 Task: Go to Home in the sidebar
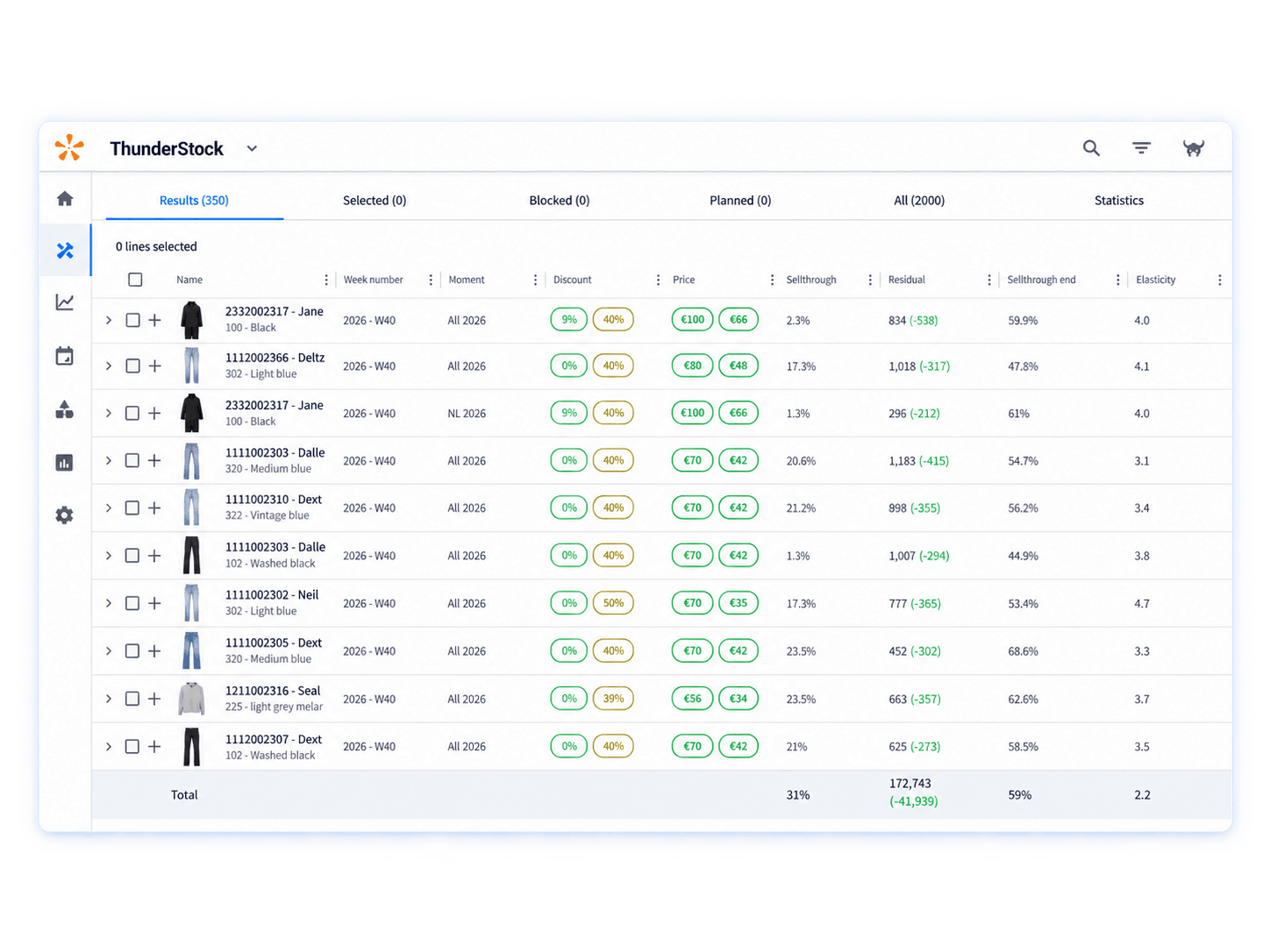click(65, 199)
